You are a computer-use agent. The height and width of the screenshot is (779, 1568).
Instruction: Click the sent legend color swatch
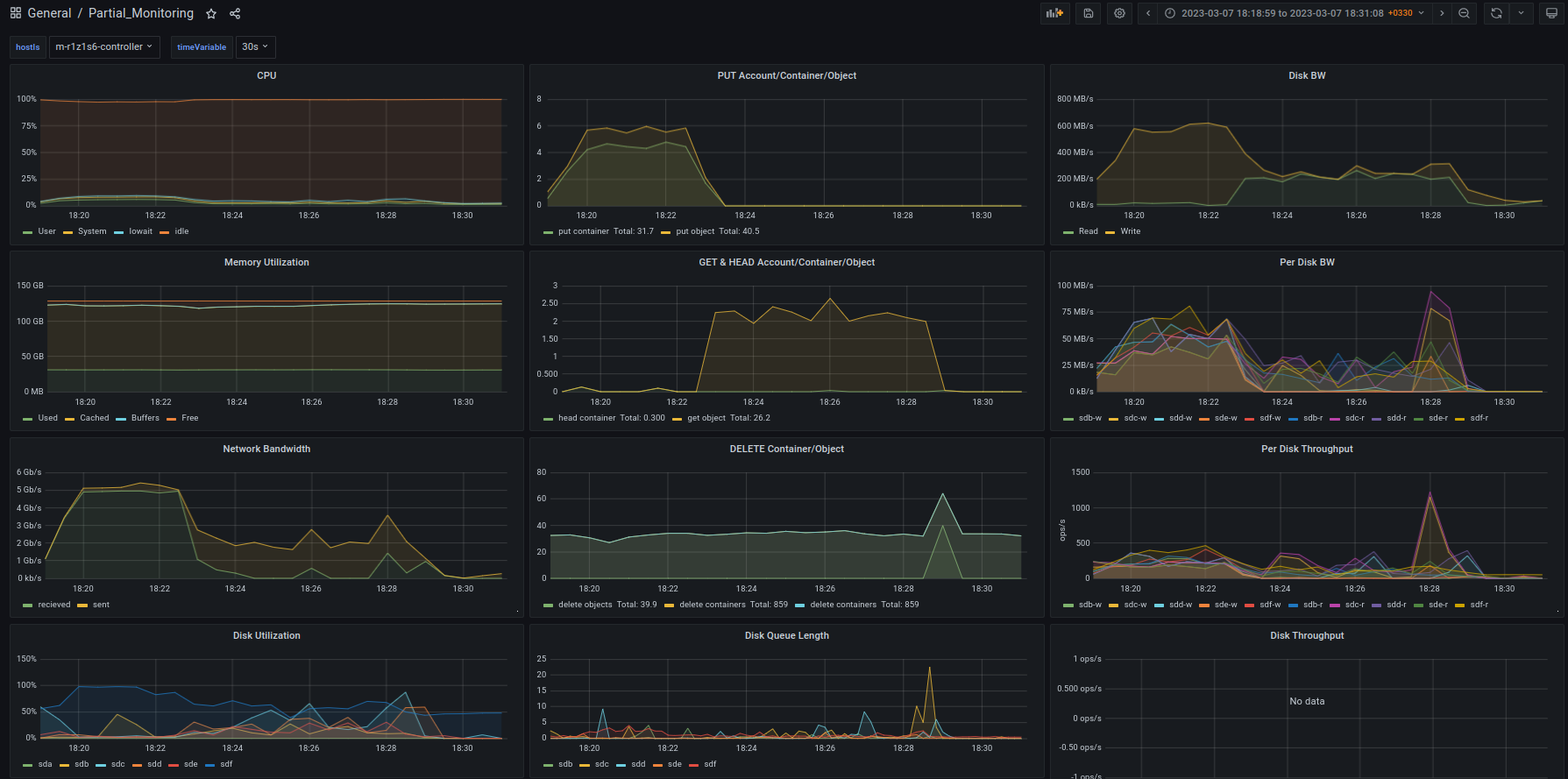click(x=82, y=605)
